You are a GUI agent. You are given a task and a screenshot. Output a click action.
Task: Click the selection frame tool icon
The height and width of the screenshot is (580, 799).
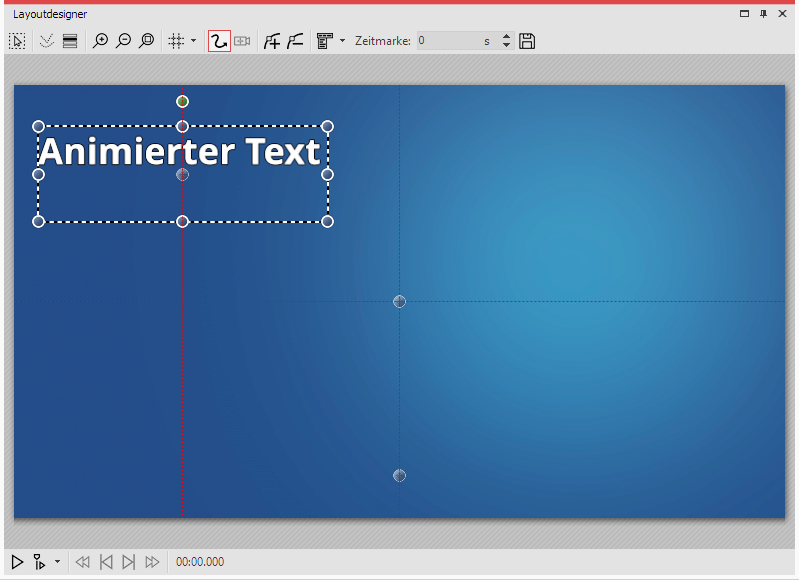(17, 41)
